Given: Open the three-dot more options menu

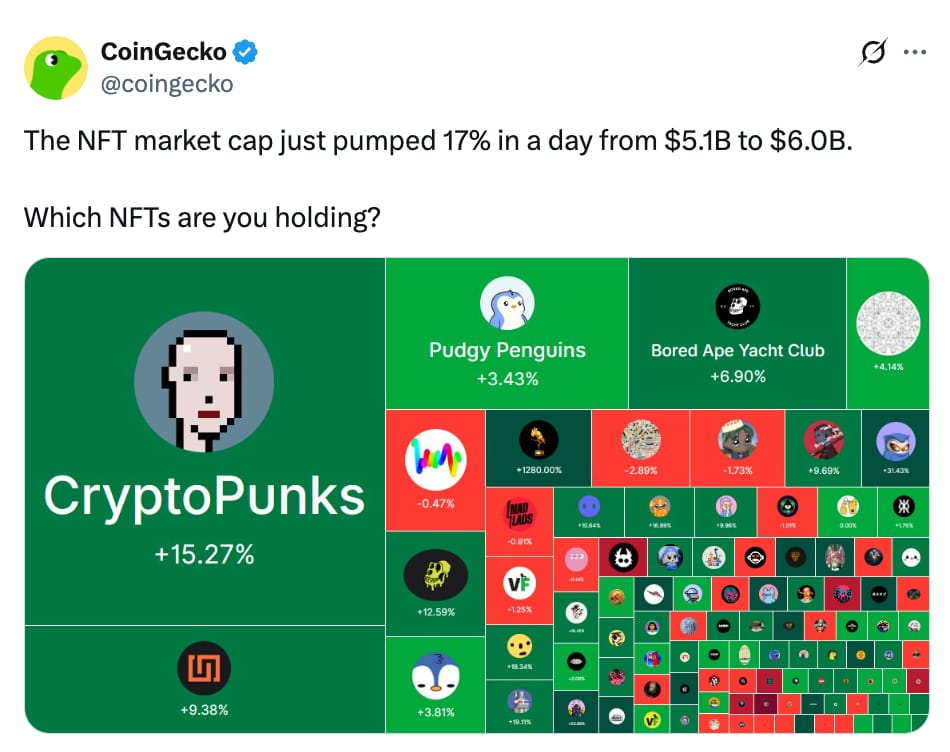Looking at the screenshot, I should pos(914,52).
